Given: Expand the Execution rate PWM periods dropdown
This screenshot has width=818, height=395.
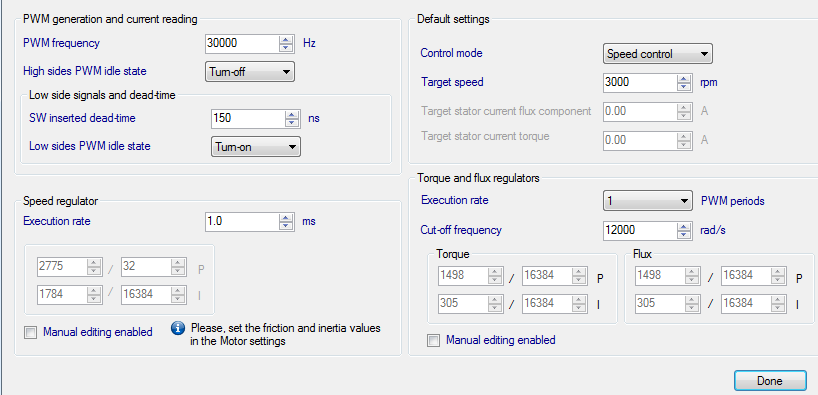Looking at the screenshot, I should click(647, 201).
